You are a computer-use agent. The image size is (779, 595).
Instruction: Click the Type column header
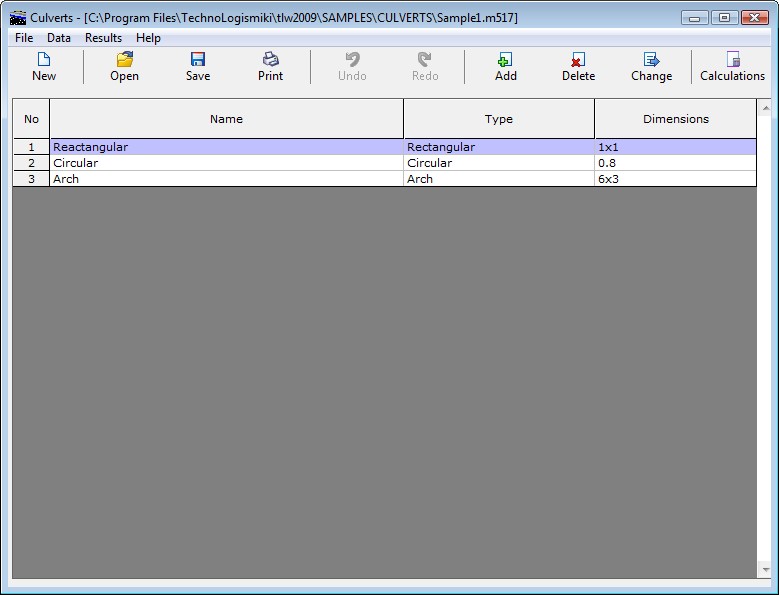pyautogui.click(x=498, y=119)
